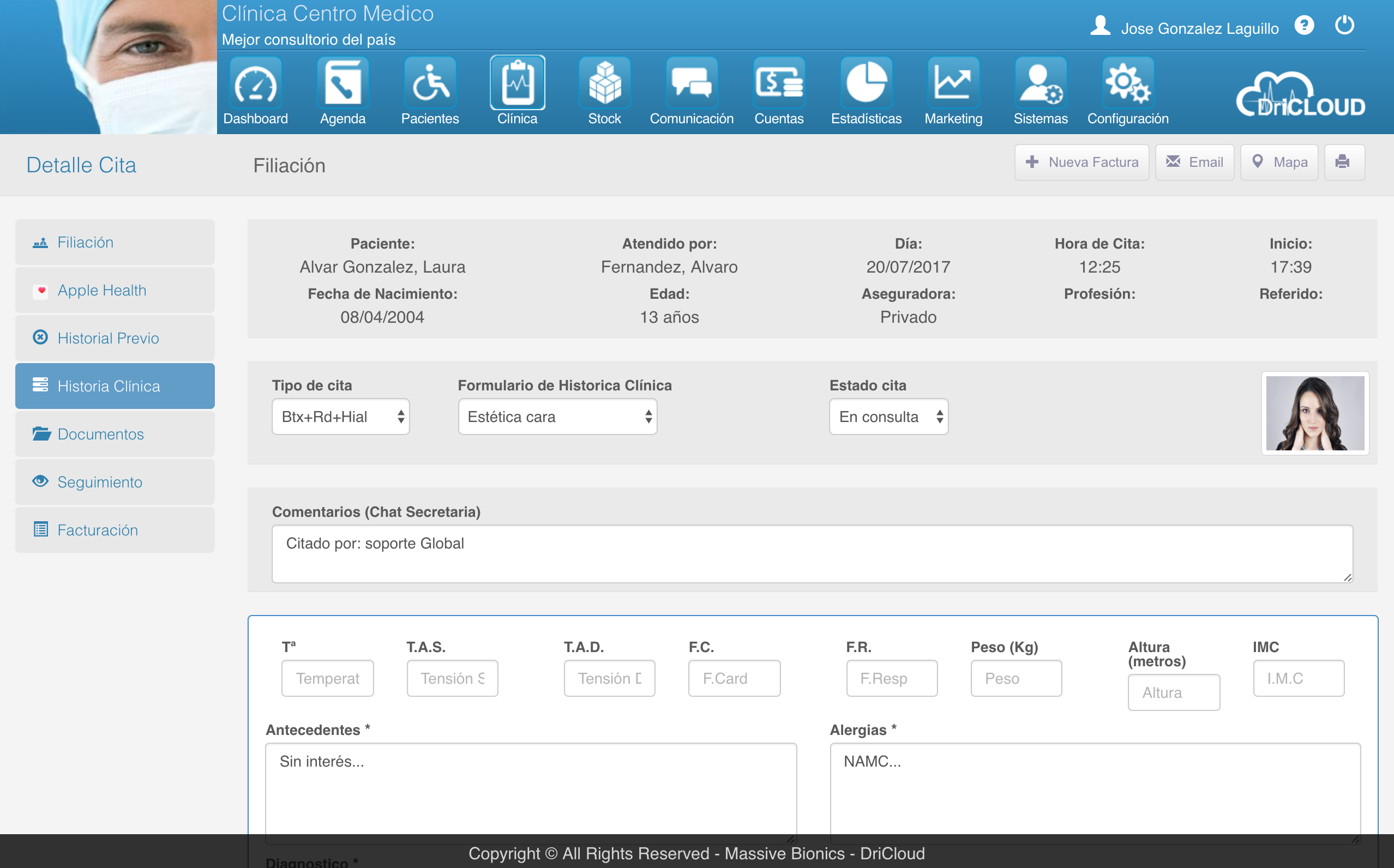Open Configuración gears icon
Screen dimensions: 1394x868
coord(1128,83)
